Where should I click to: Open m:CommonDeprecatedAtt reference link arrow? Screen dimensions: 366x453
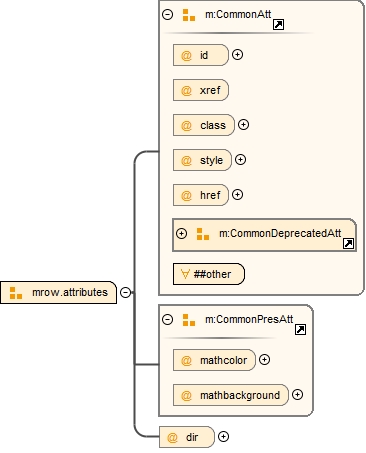click(x=348, y=244)
